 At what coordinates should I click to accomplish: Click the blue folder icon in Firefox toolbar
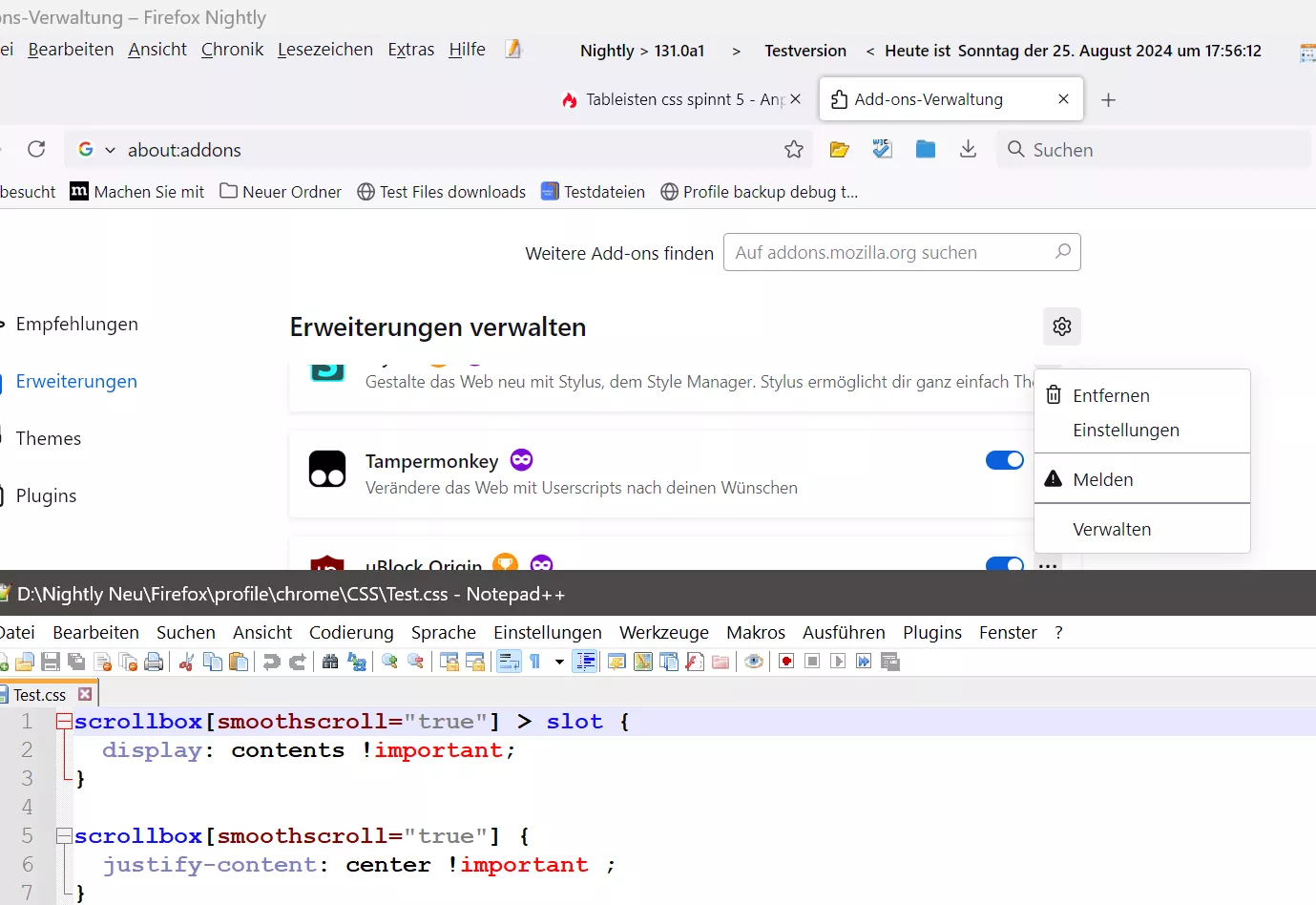pos(926,149)
